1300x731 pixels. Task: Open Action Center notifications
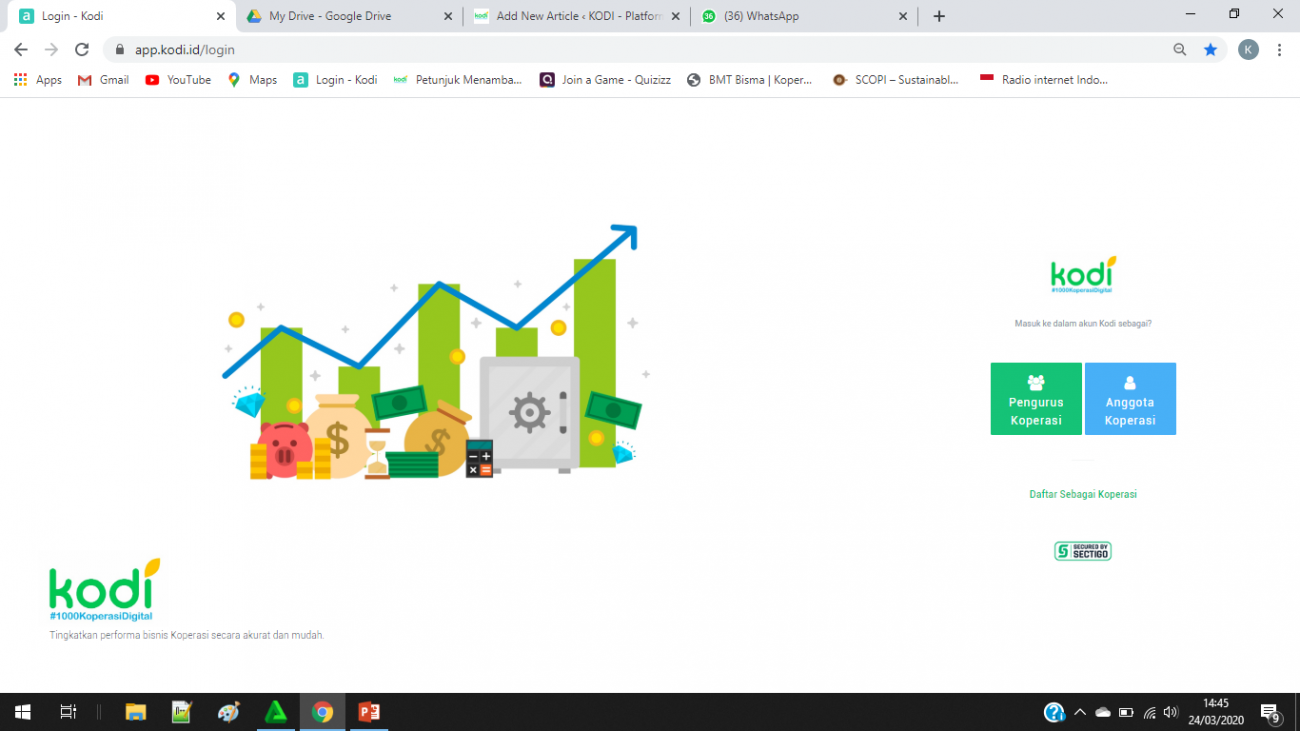(x=1271, y=713)
